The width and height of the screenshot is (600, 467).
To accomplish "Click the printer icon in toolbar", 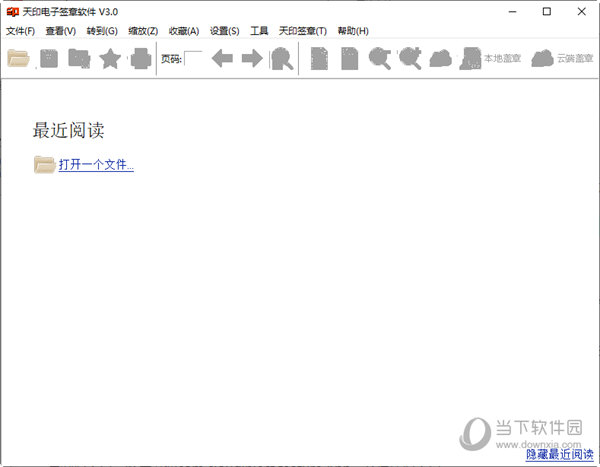I will [140, 59].
